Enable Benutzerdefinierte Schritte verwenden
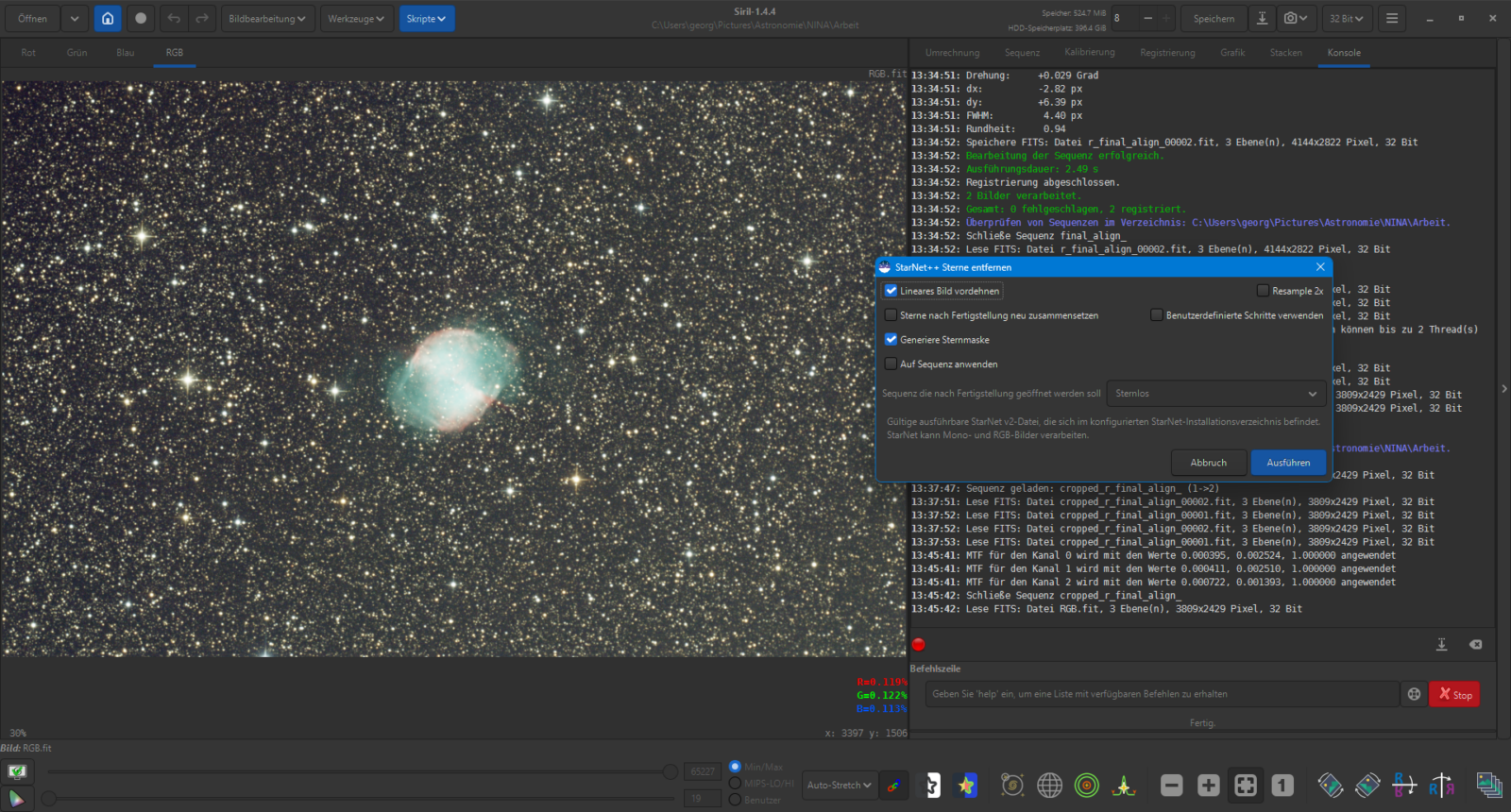The height and width of the screenshot is (812, 1511). pyautogui.click(x=1156, y=315)
